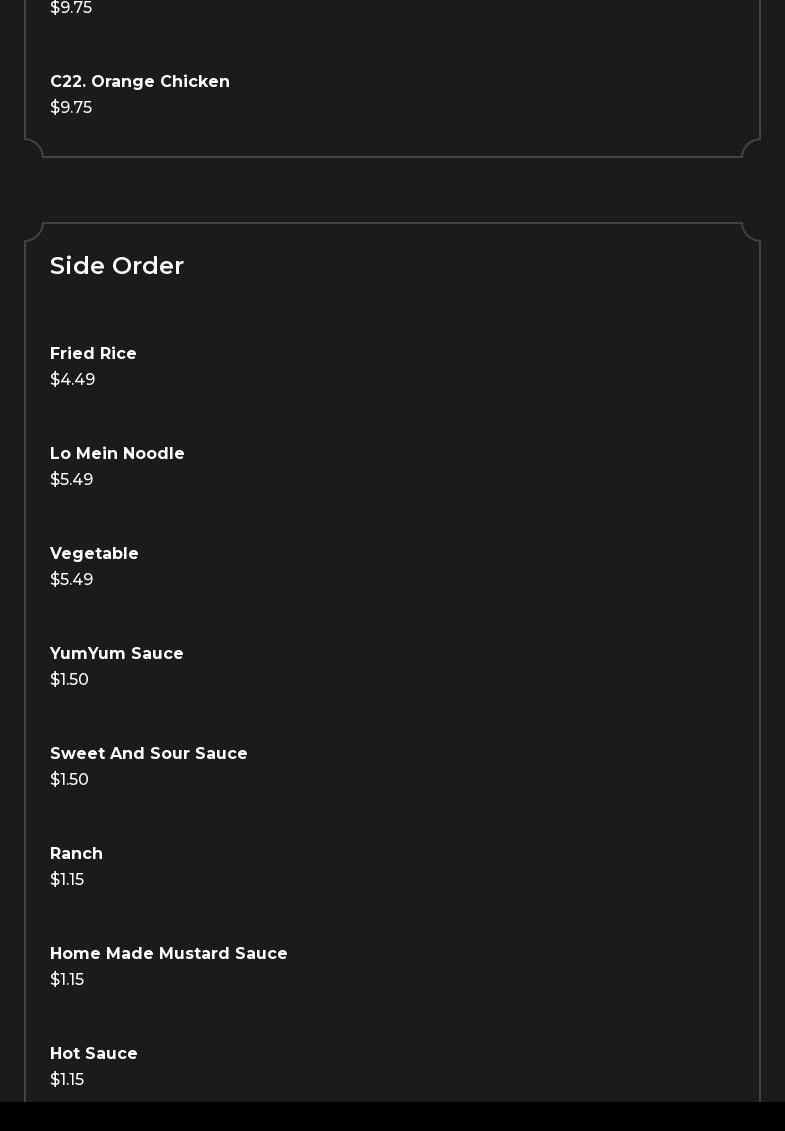Click the cut-off price above C22. Orange Chicken
The height and width of the screenshot is (1131, 785).
click(71, 8)
